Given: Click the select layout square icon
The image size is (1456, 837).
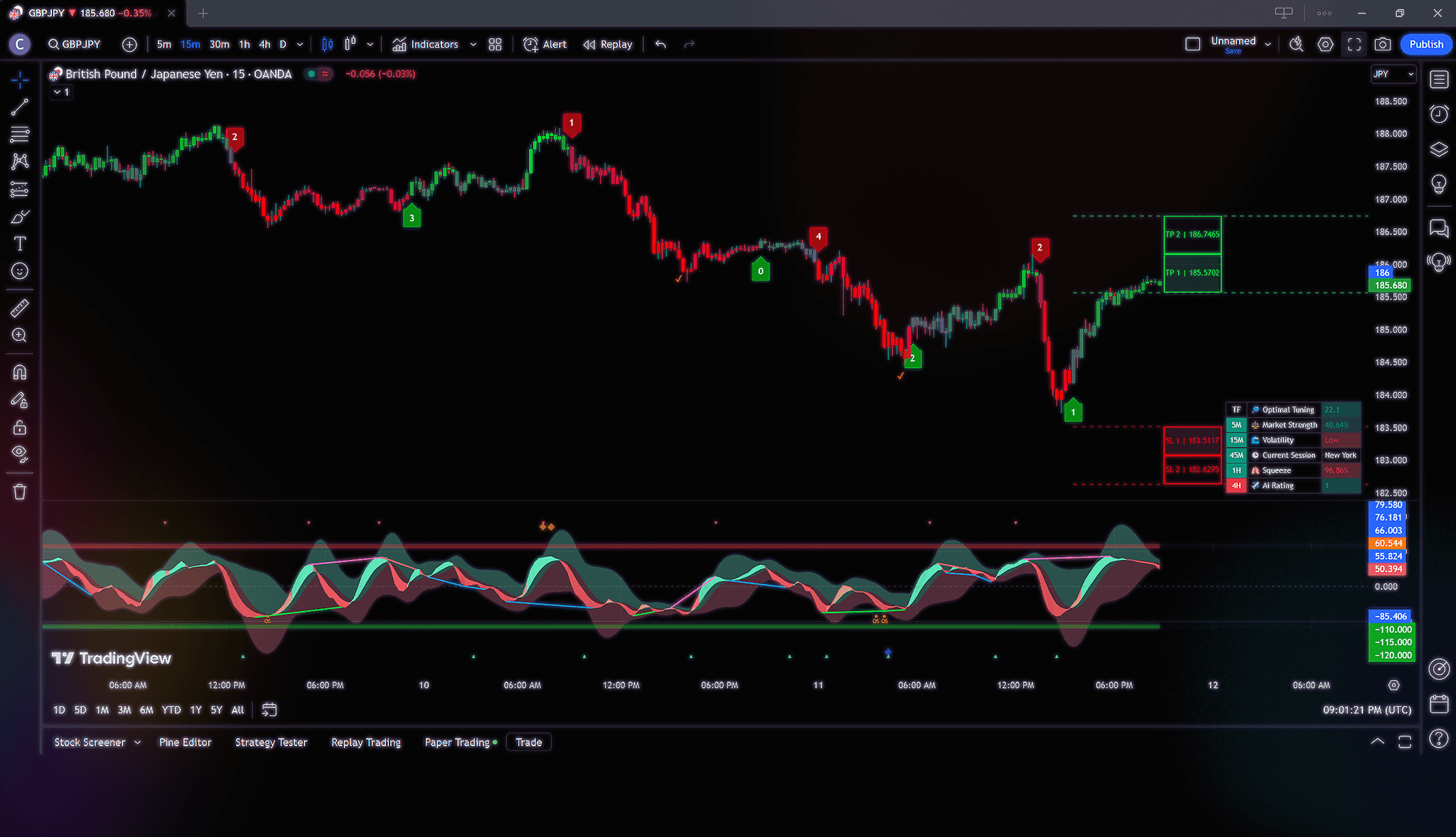Looking at the screenshot, I should [1193, 44].
